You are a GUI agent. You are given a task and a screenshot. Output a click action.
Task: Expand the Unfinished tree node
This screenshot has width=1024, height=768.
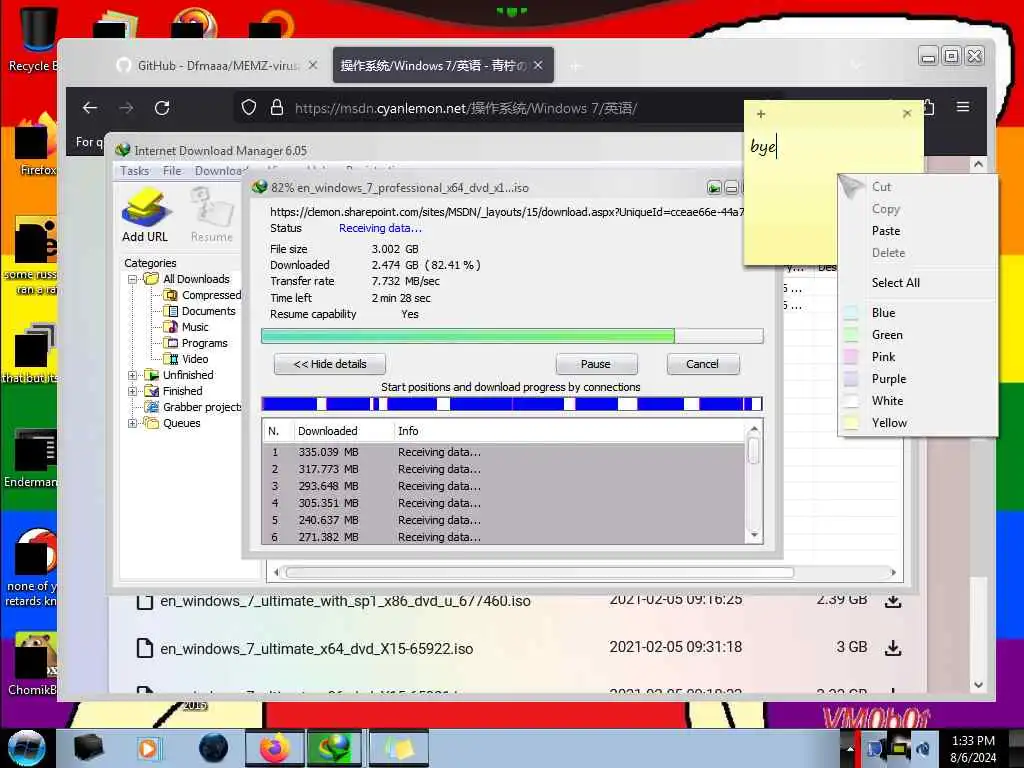pyautogui.click(x=133, y=375)
